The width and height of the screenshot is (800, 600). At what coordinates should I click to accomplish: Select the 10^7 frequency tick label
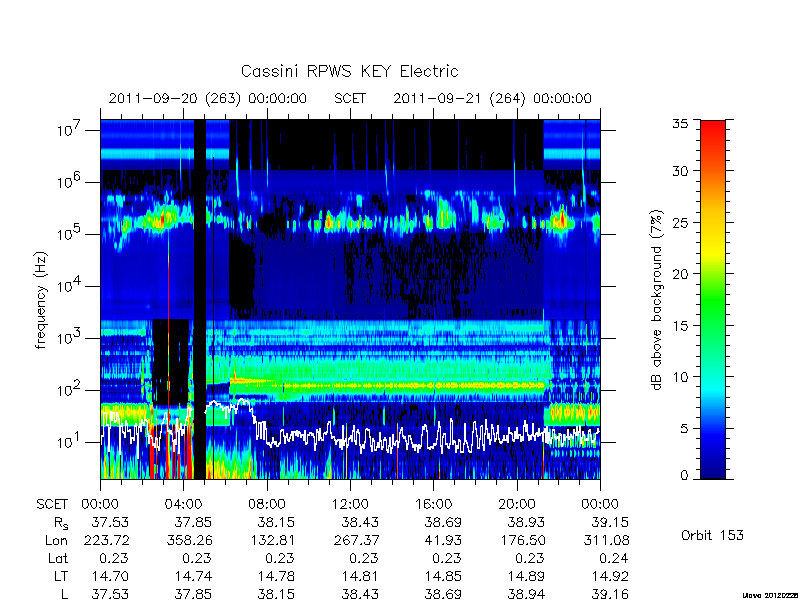click(x=70, y=130)
